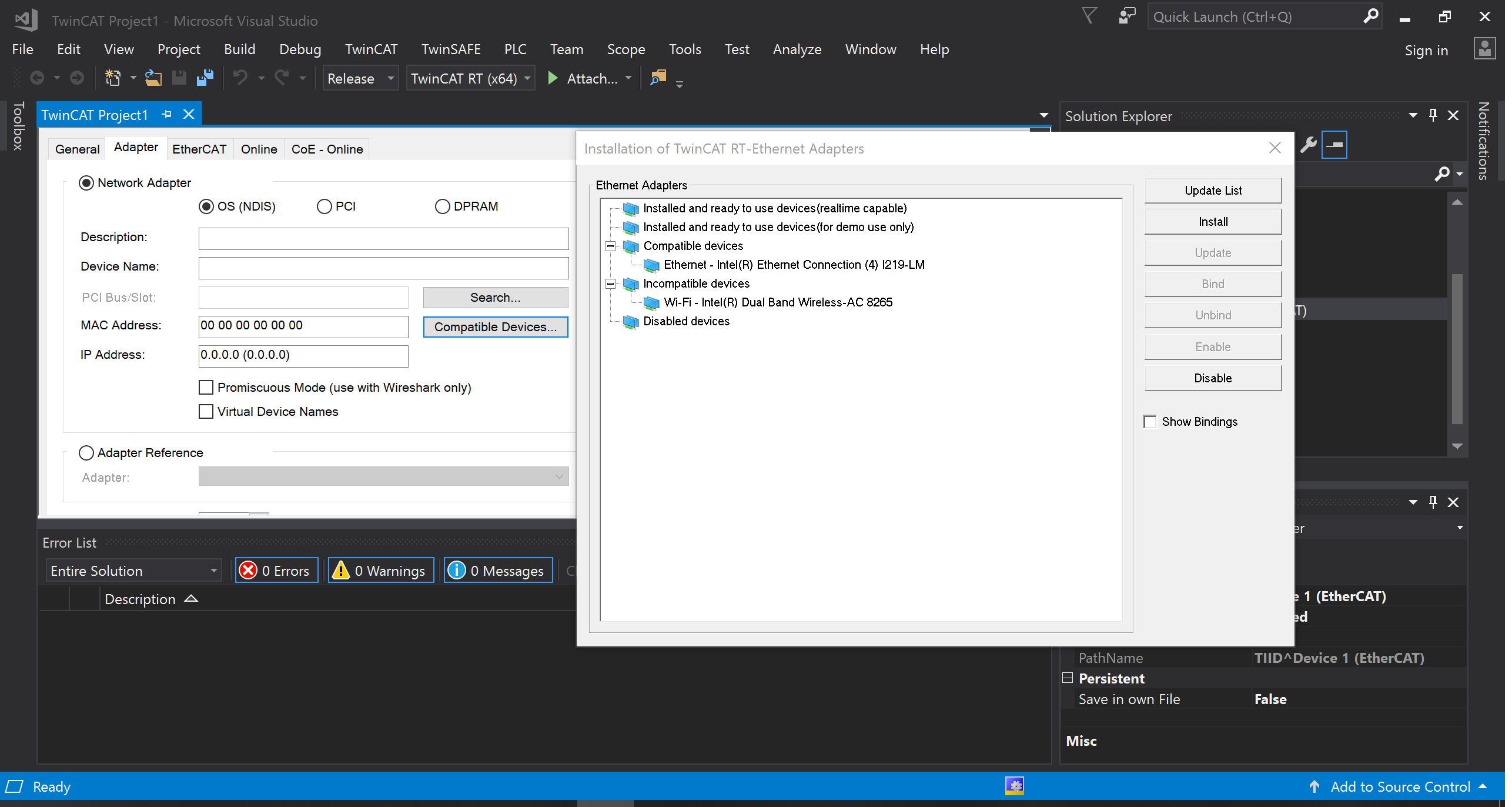Click the TwinCAT status bar tray icon
Screen dimensions: 1512x807
point(1015,786)
